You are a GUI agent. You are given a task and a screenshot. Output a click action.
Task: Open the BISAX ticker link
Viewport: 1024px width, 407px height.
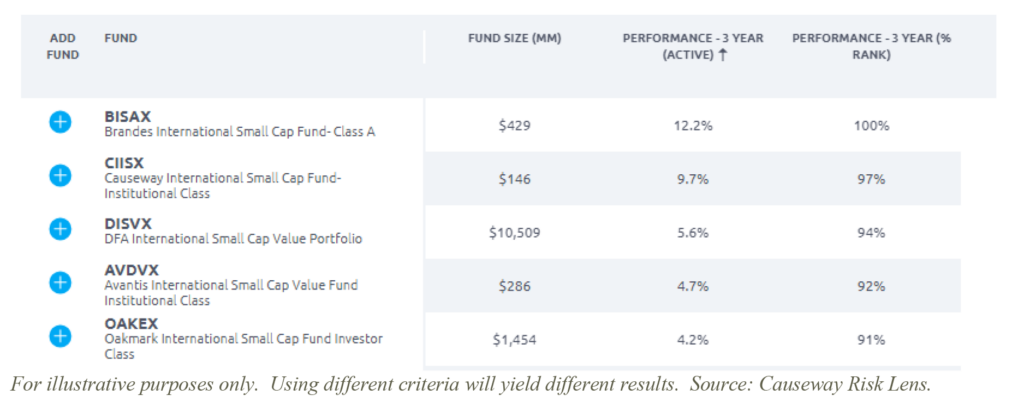pos(127,117)
